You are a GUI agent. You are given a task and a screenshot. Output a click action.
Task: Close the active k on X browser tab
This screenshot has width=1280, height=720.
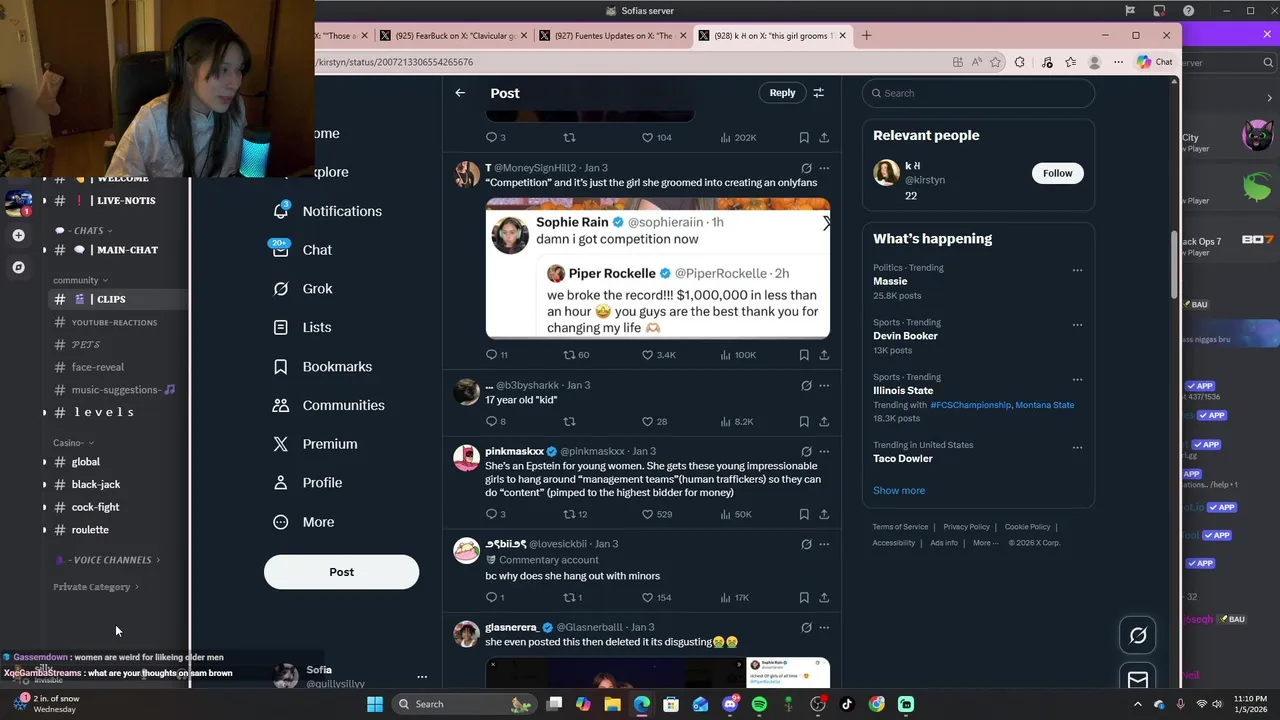[842, 36]
